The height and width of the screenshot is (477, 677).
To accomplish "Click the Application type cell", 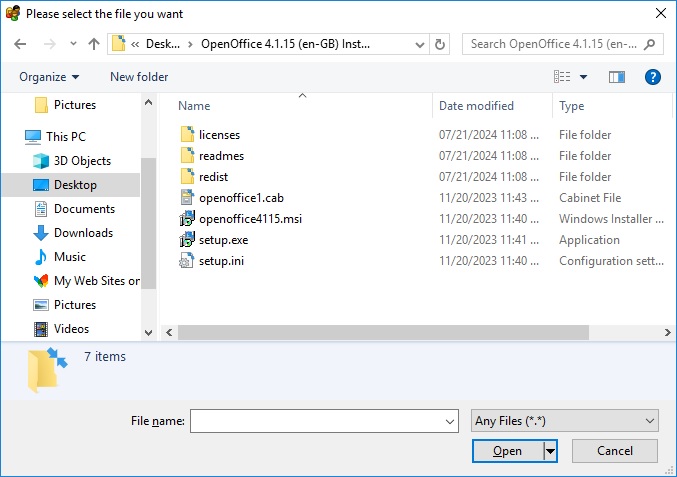I will click(589, 240).
